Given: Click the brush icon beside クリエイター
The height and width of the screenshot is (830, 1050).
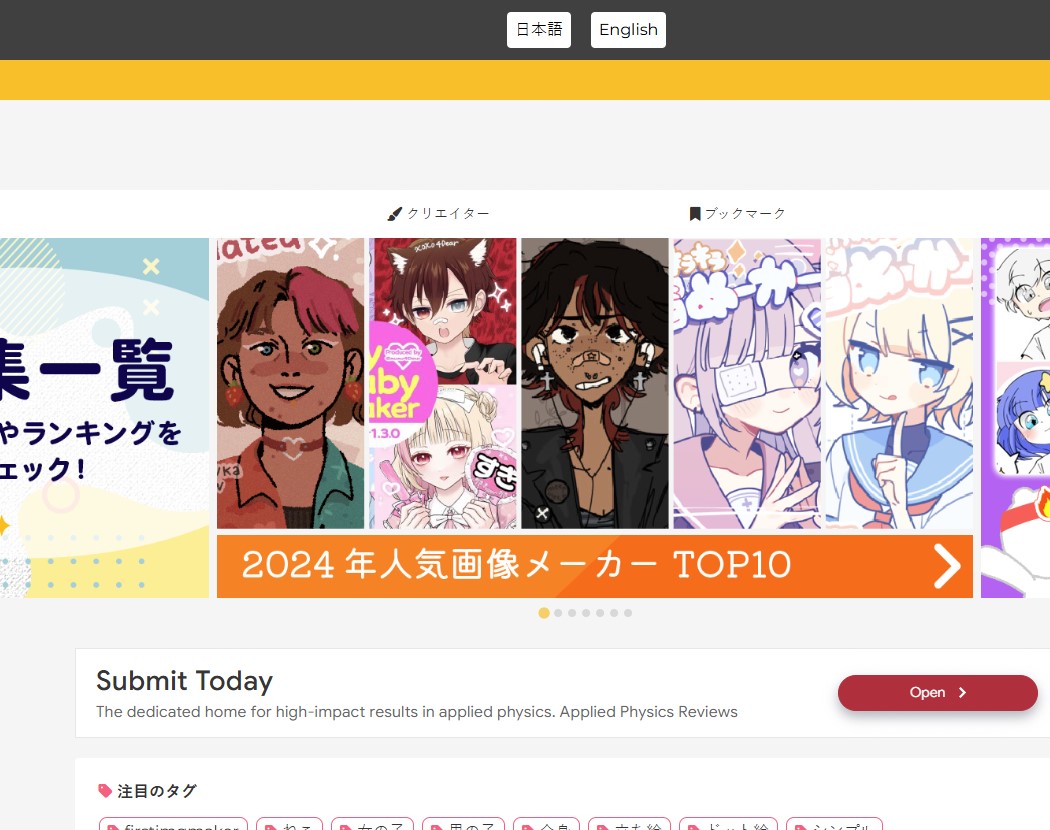Looking at the screenshot, I should (x=394, y=214).
